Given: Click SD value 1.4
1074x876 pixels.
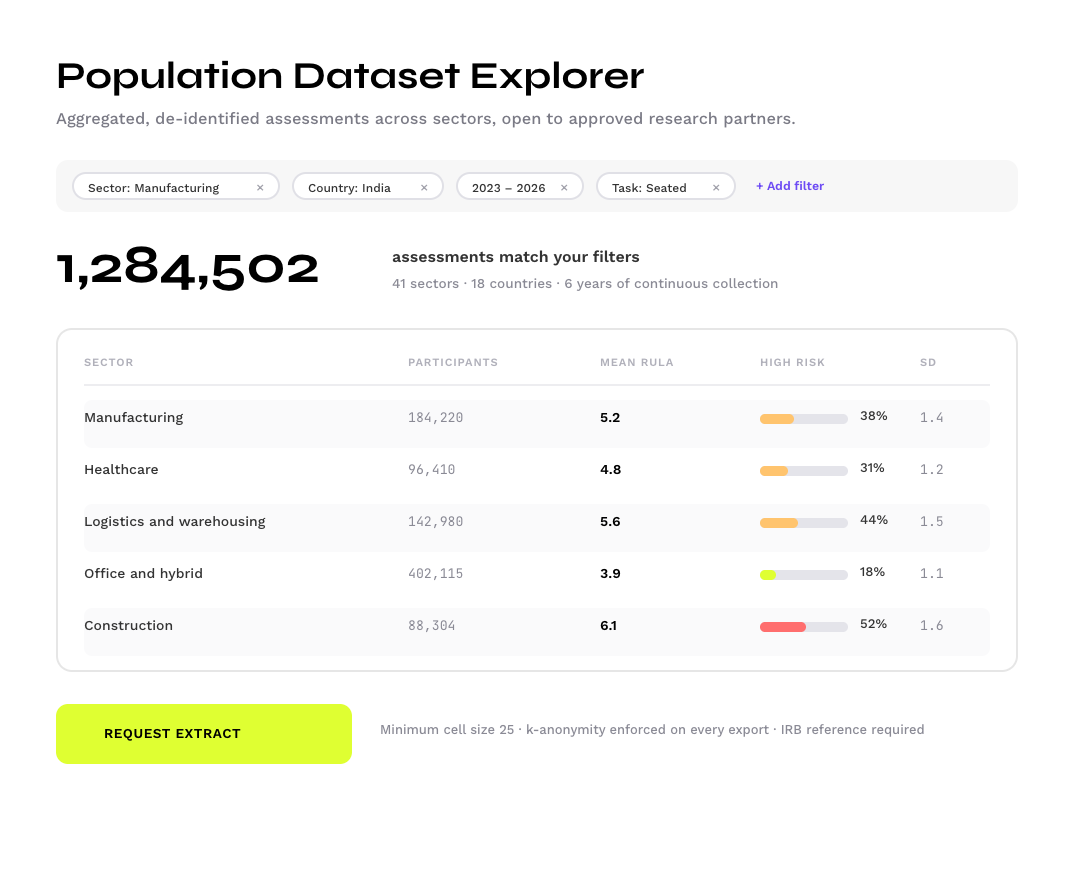Looking at the screenshot, I should [x=932, y=418].
